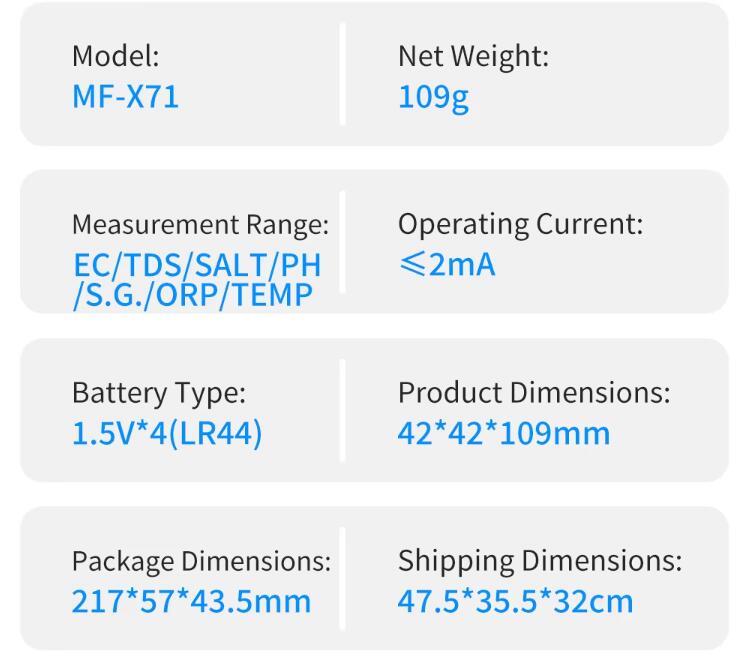Click the "Battery Type:" label
The width and height of the screenshot is (750, 657).
tap(158, 393)
